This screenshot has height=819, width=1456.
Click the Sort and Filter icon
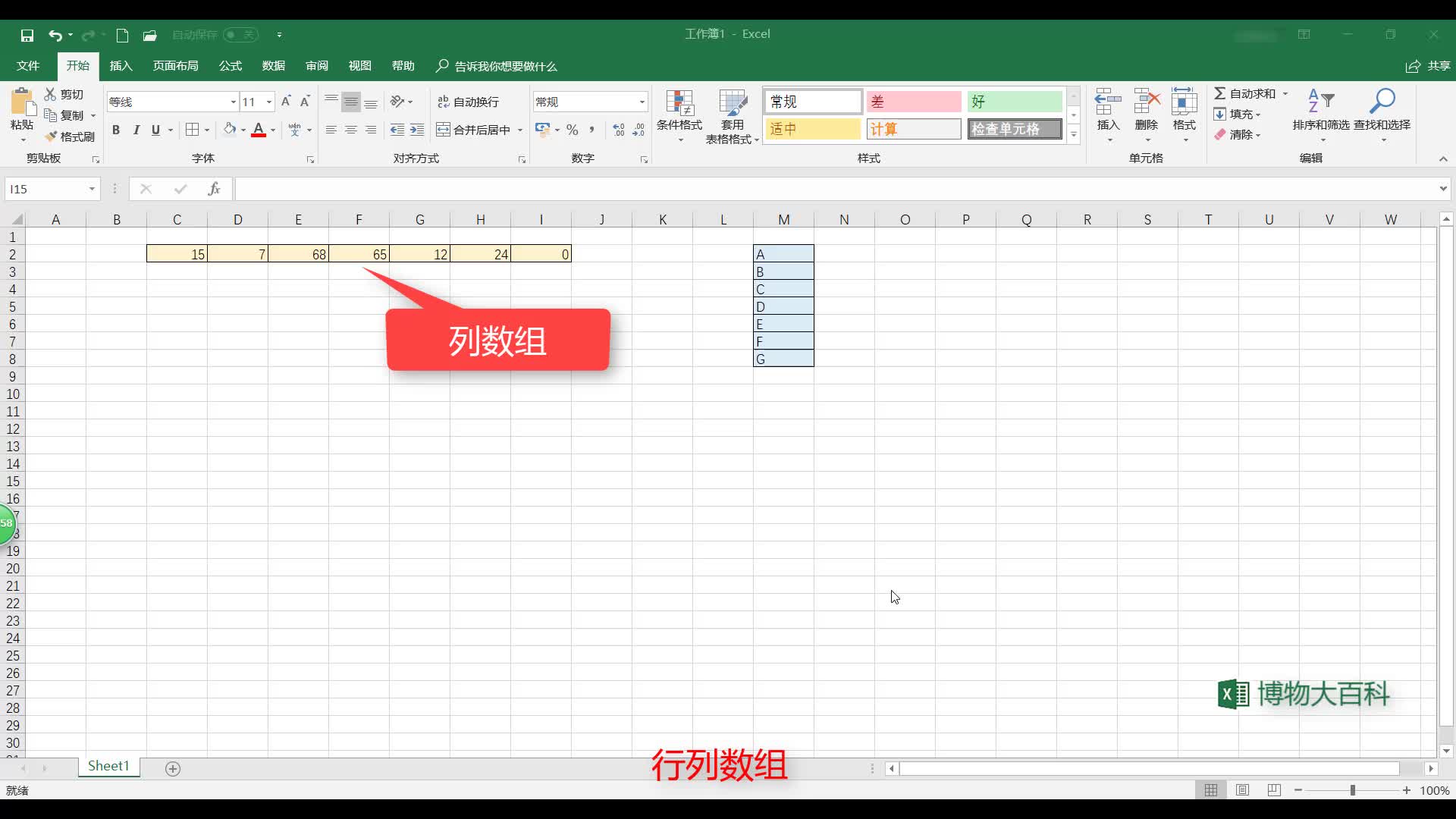tap(1320, 102)
